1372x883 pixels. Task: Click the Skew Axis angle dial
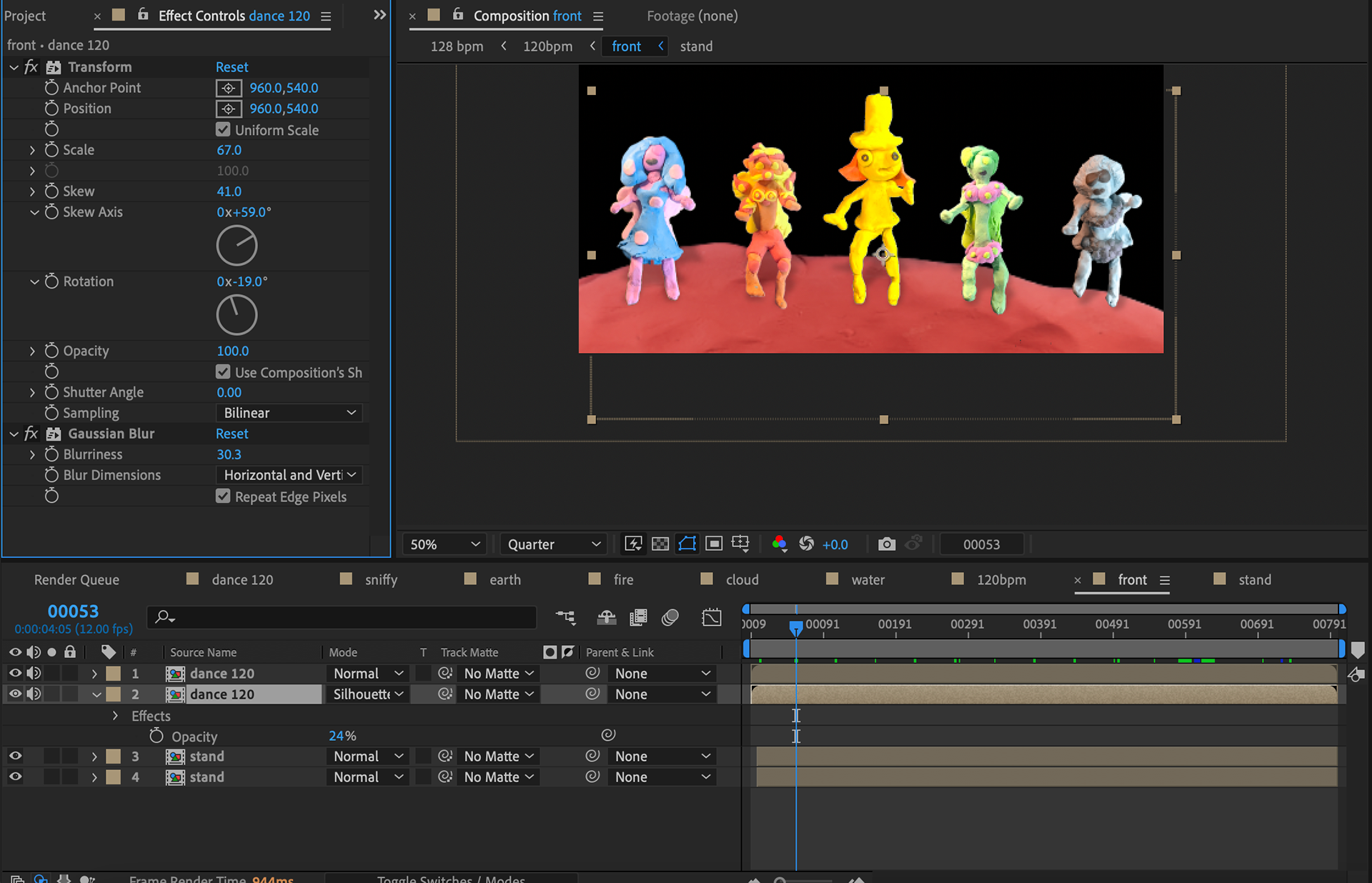(237, 246)
